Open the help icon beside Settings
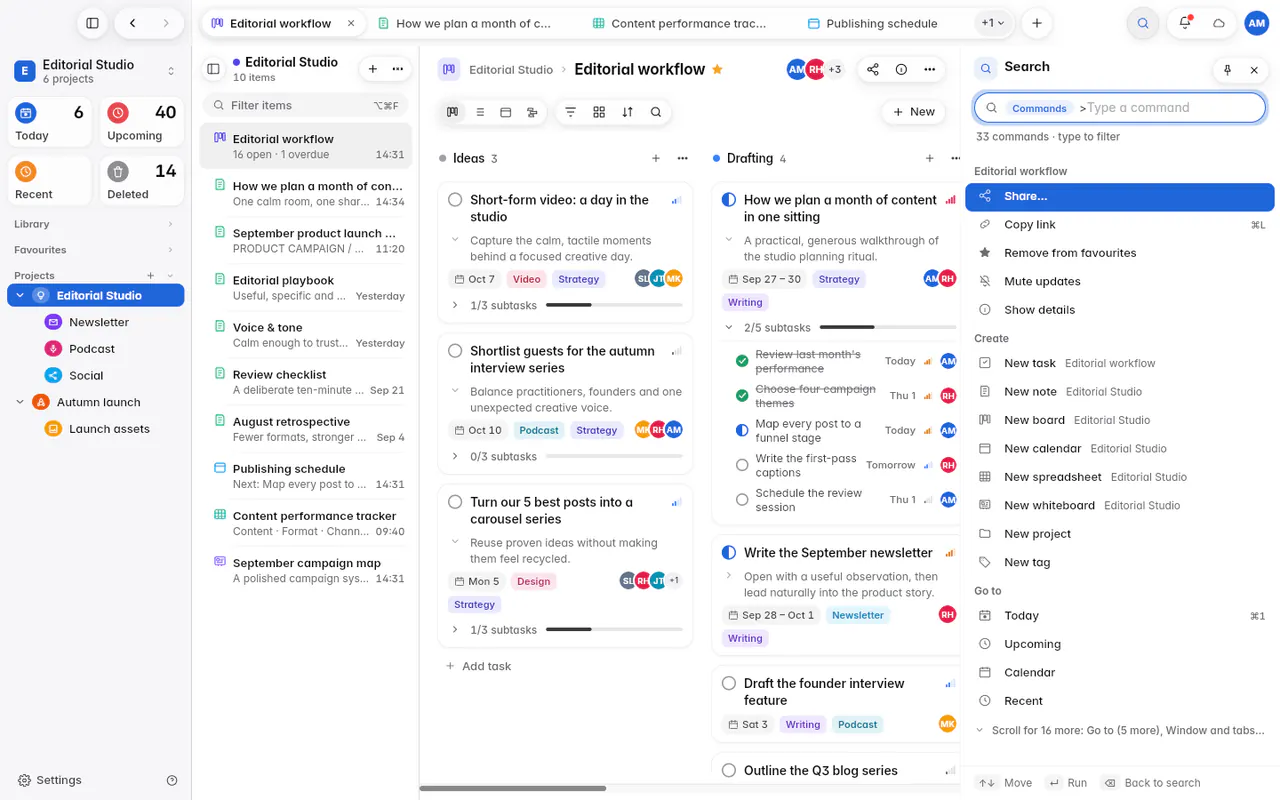This screenshot has height=800, width=1280. (x=172, y=780)
